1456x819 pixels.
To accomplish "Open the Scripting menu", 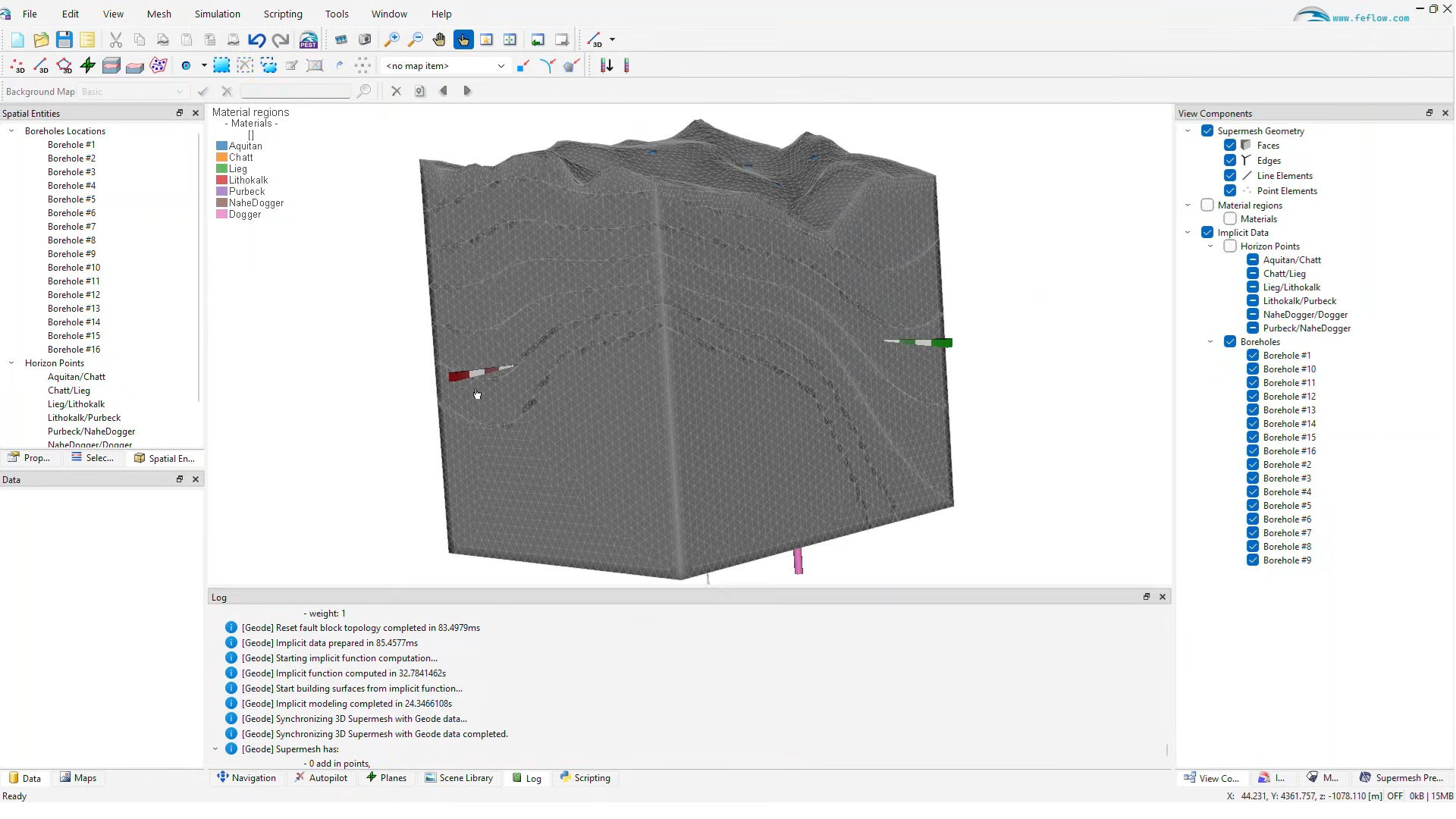I will (283, 14).
